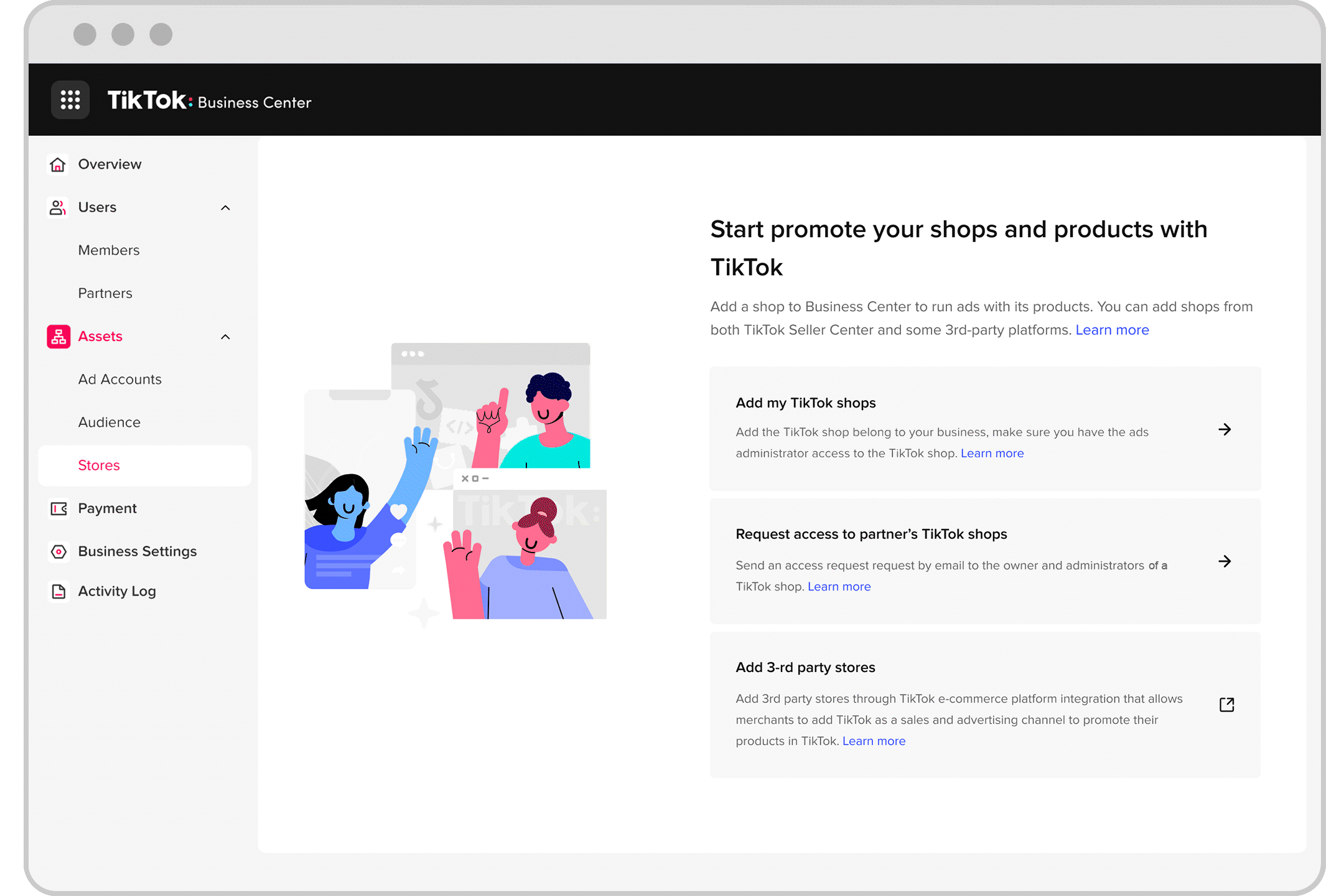1344x896 pixels.
Task: Collapse the Assets section in sidebar
Action: pyautogui.click(x=225, y=336)
